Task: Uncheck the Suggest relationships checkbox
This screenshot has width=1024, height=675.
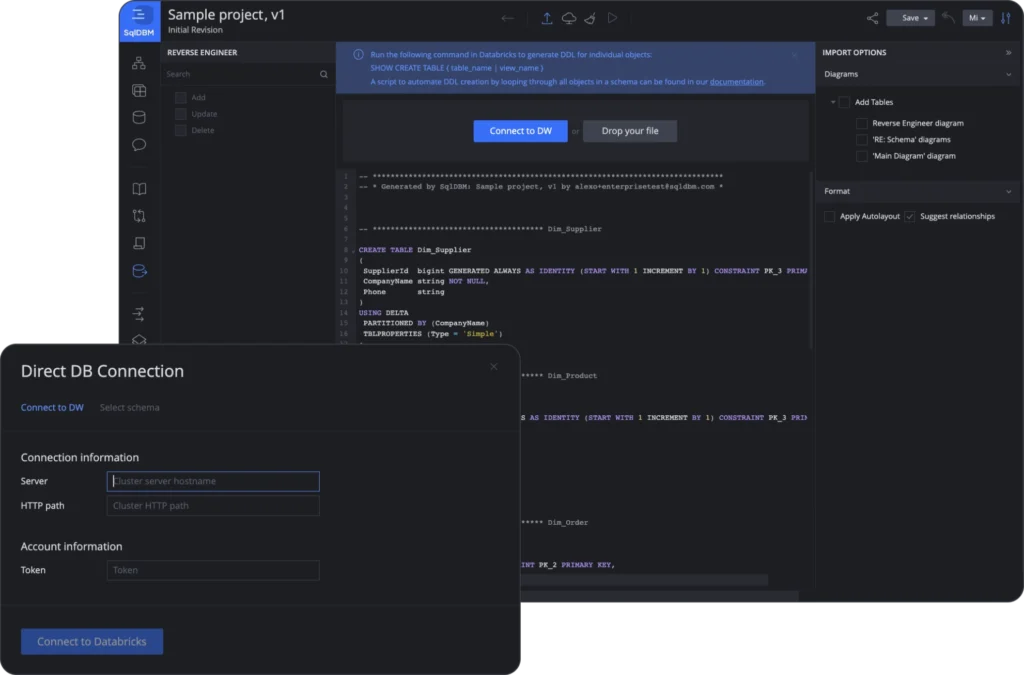Action: coord(909,216)
